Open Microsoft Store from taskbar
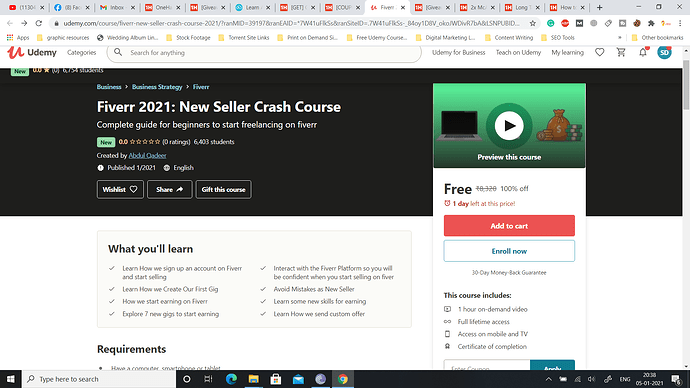 (276, 379)
